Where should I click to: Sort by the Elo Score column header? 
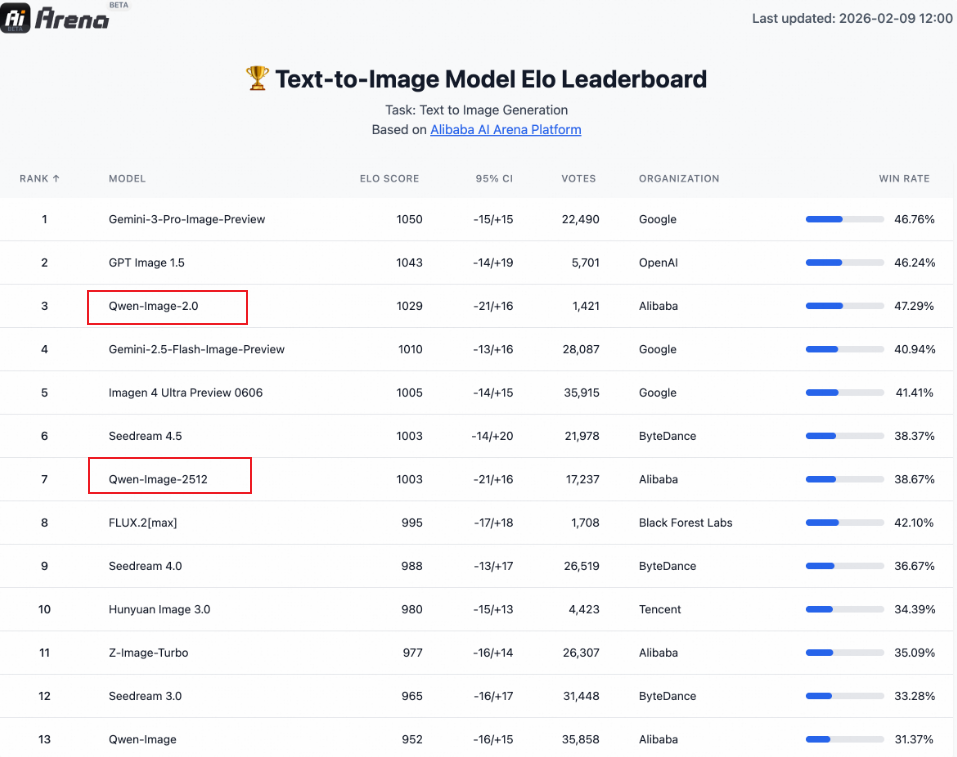coord(389,179)
